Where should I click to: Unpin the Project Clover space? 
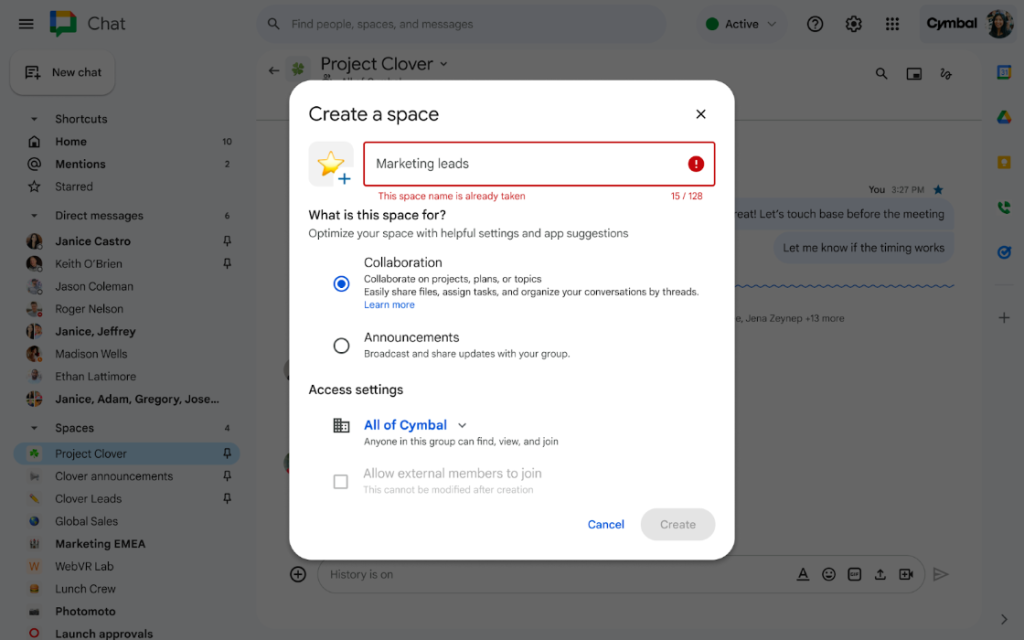[227, 453]
